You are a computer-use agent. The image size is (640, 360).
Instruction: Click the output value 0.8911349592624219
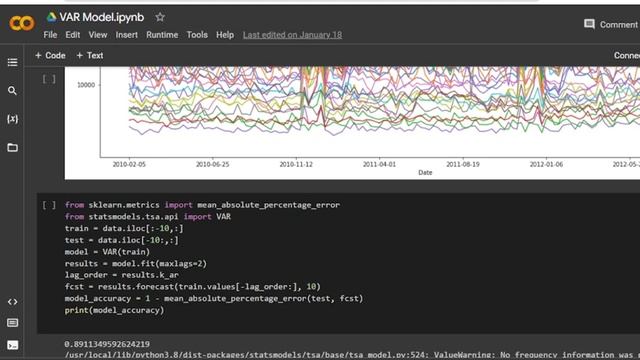tap(107, 344)
